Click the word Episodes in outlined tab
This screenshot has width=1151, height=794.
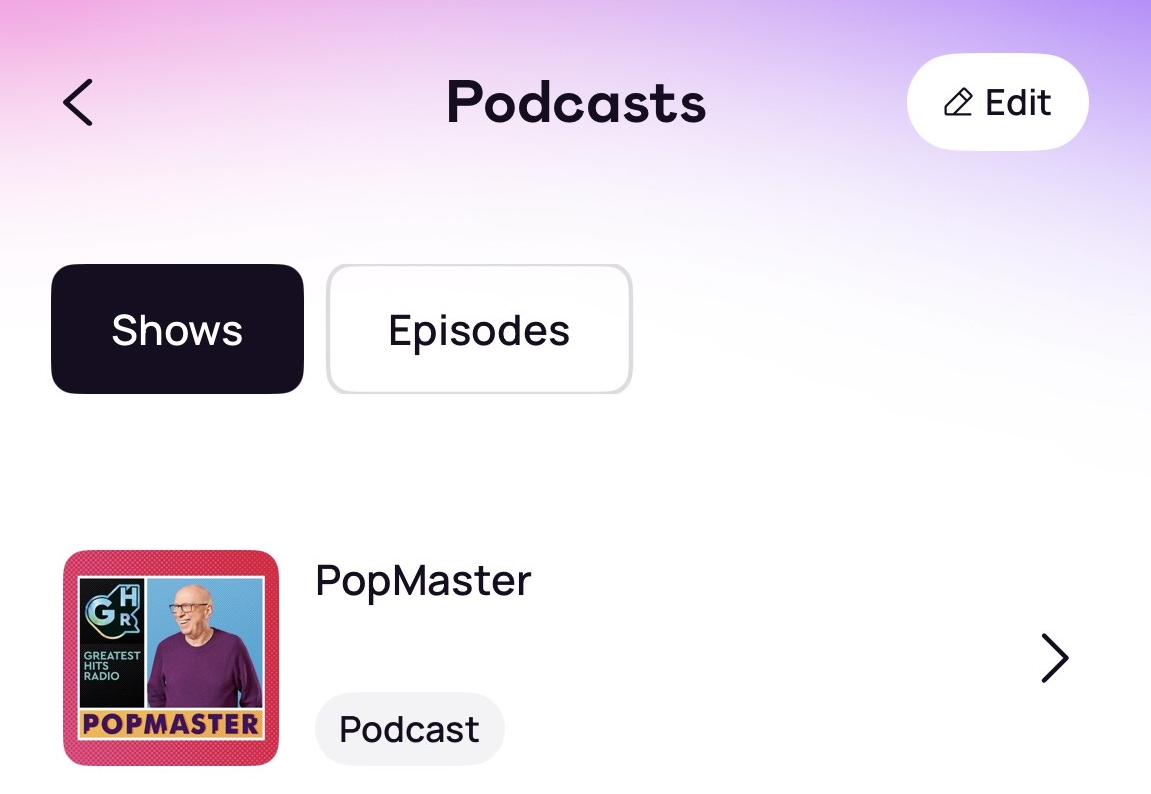479,331
